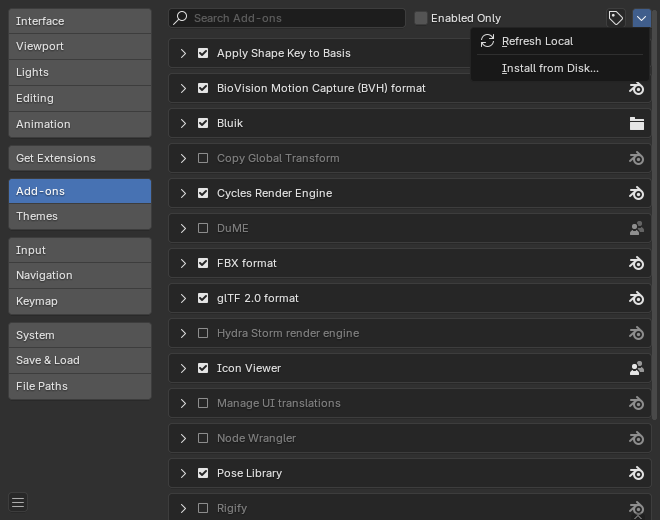660x520 pixels.
Task: Toggle the Enabled Only checkbox
Action: click(x=420, y=18)
